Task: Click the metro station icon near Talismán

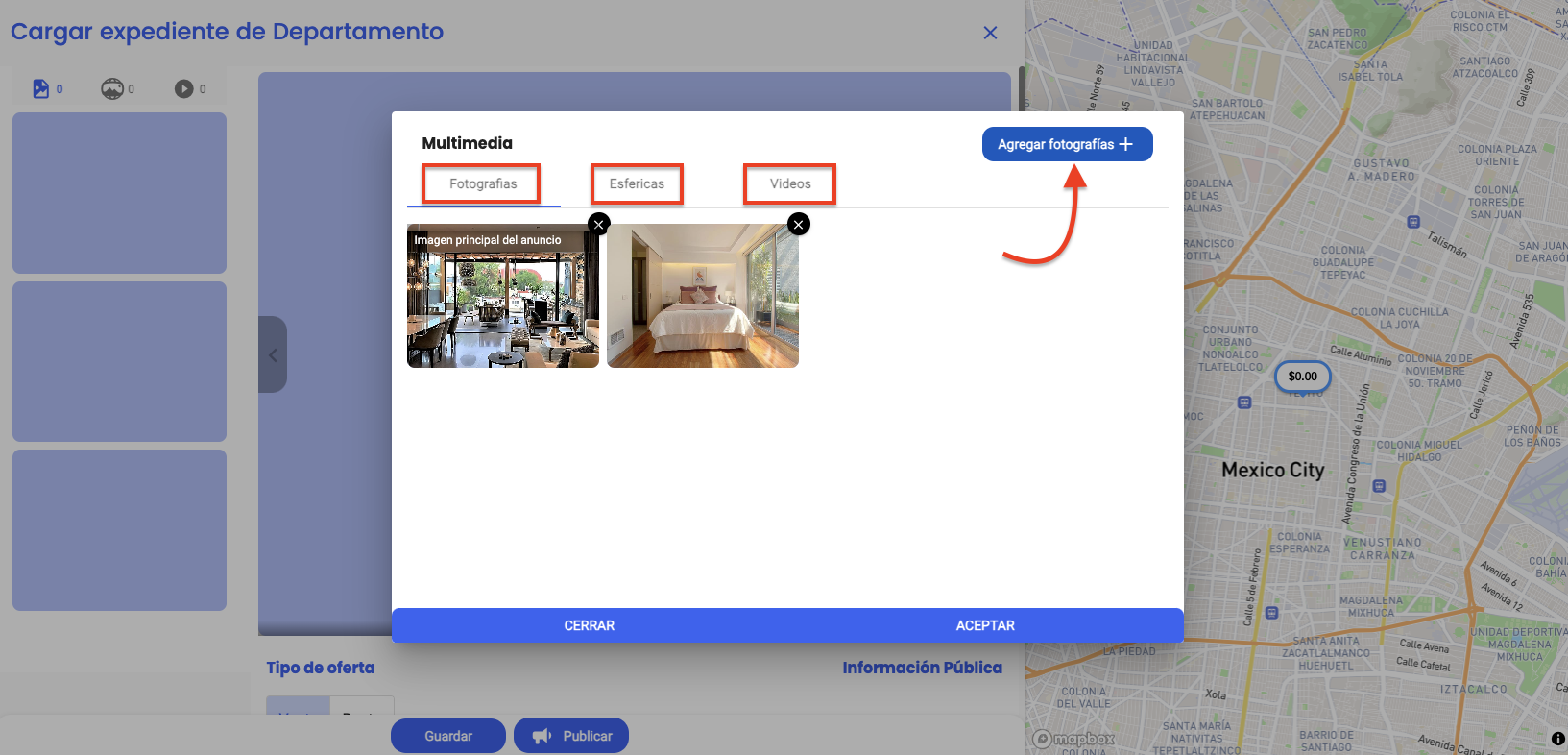Action: pos(1413,222)
